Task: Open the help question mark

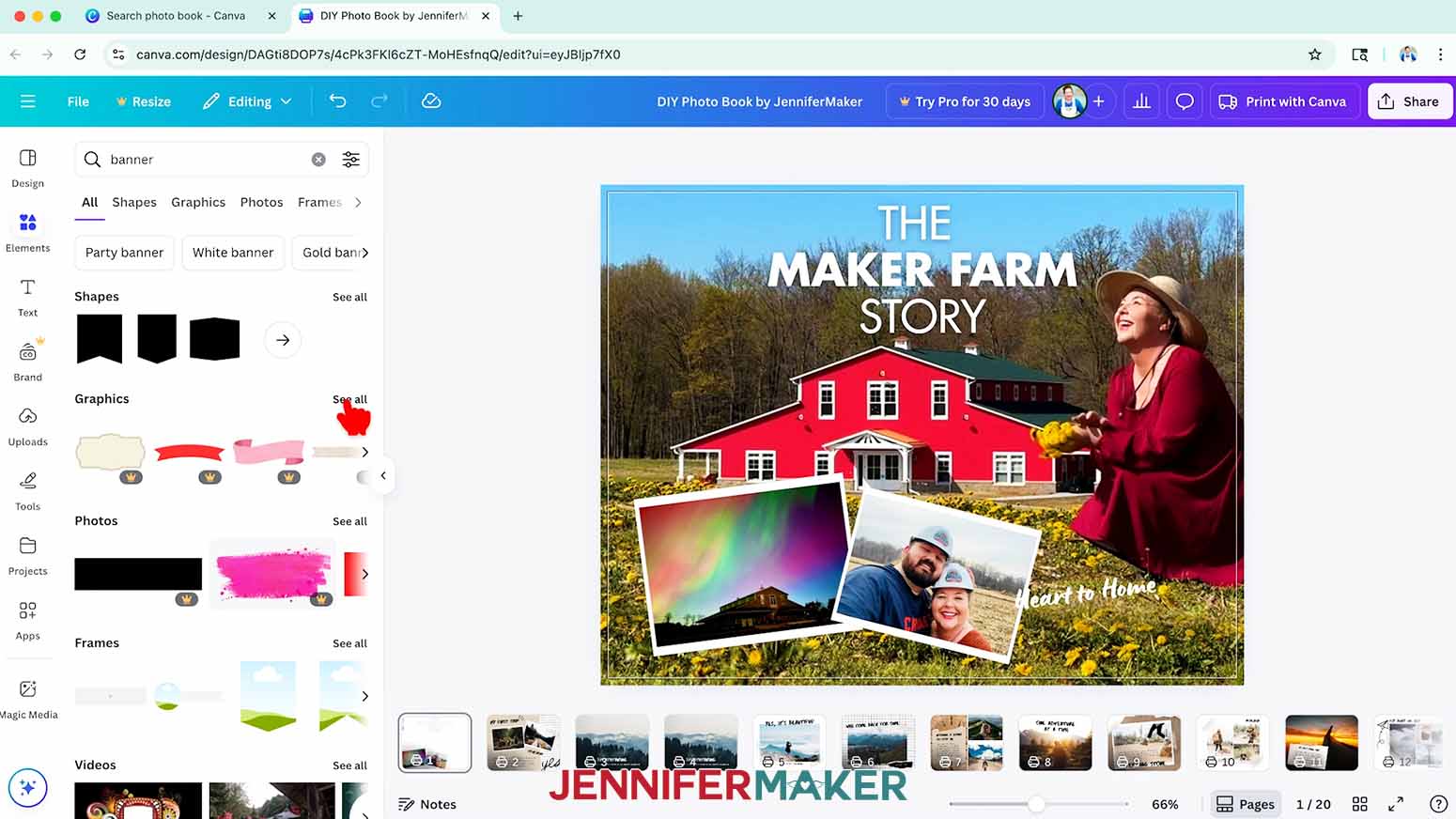Action: 1438,804
